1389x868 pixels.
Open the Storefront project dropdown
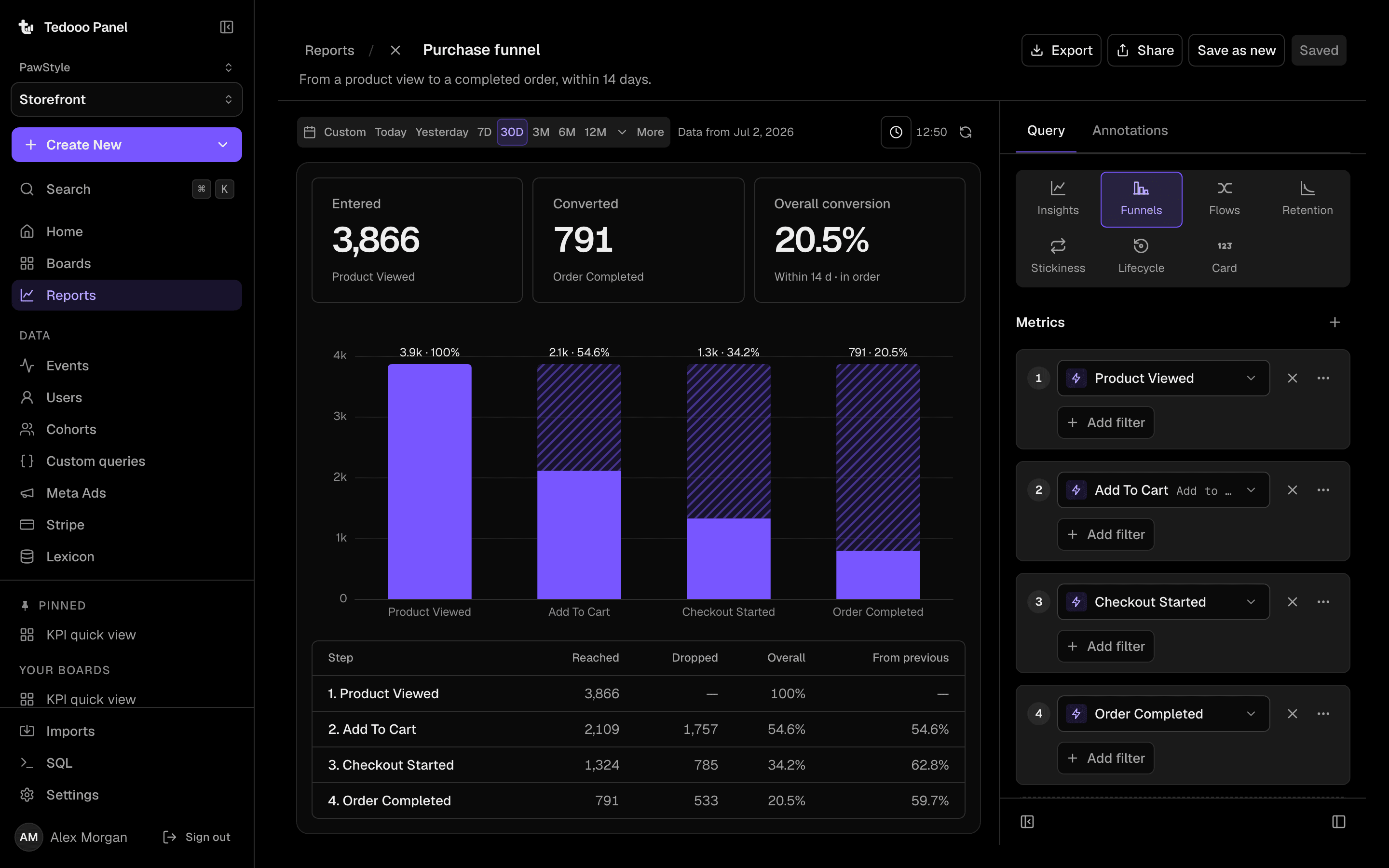point(126,100)
